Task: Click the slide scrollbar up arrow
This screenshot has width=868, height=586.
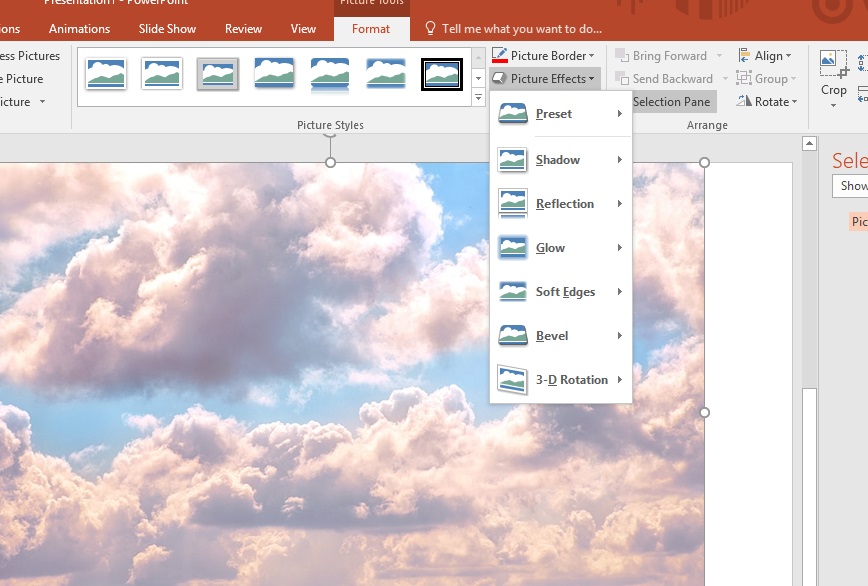Action: 809,144
